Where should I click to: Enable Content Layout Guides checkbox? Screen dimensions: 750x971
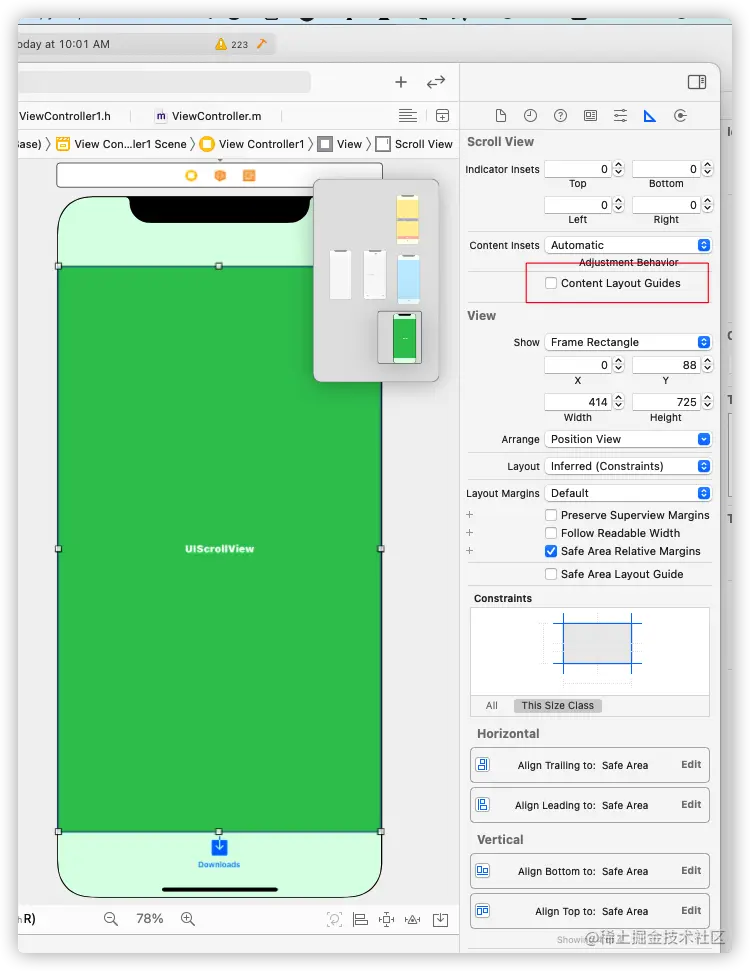(x=551, y=283)
